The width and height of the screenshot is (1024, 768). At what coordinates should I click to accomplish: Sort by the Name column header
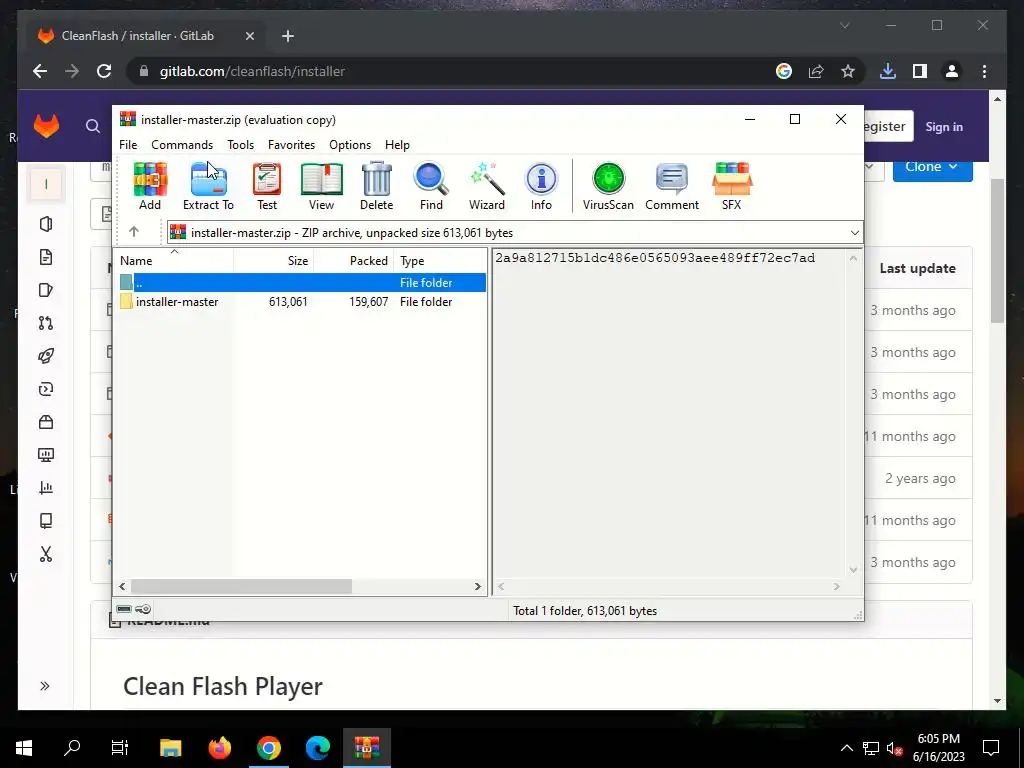tap(174, 261)
